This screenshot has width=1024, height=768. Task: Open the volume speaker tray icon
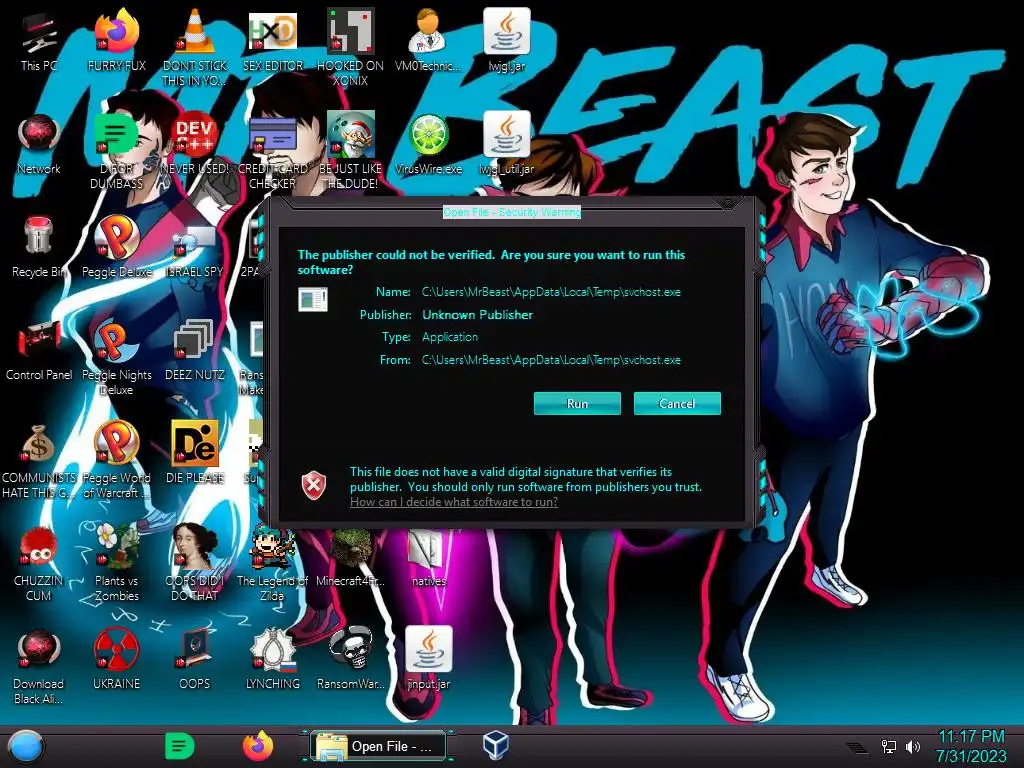(913, 746)
